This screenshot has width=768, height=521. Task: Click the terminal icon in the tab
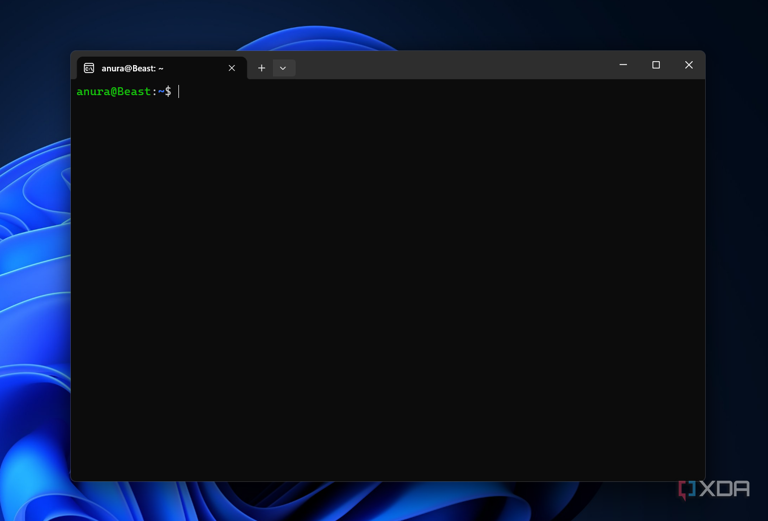click(x=89, y=68)
